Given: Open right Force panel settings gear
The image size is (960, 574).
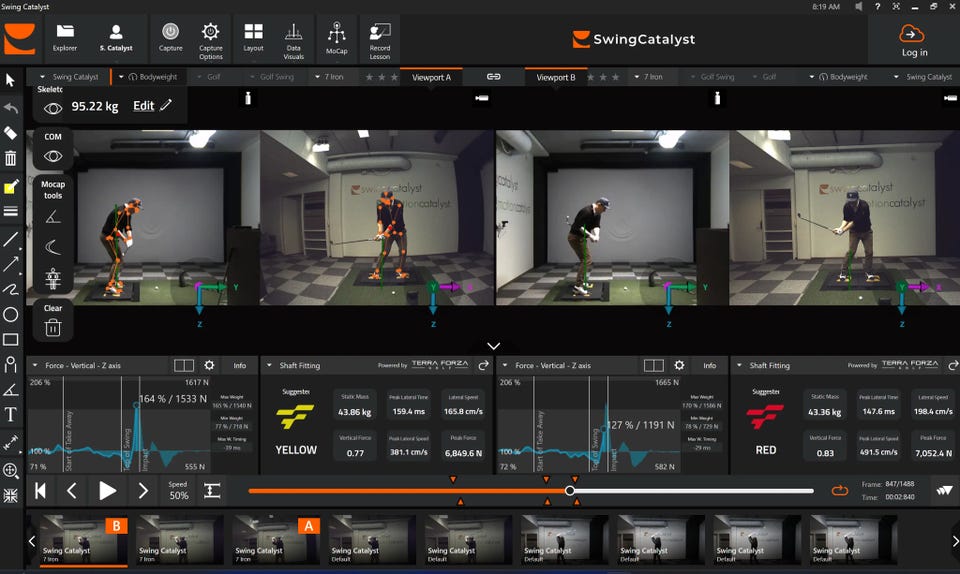Looking at the screenshot, I should pos(679,365).
